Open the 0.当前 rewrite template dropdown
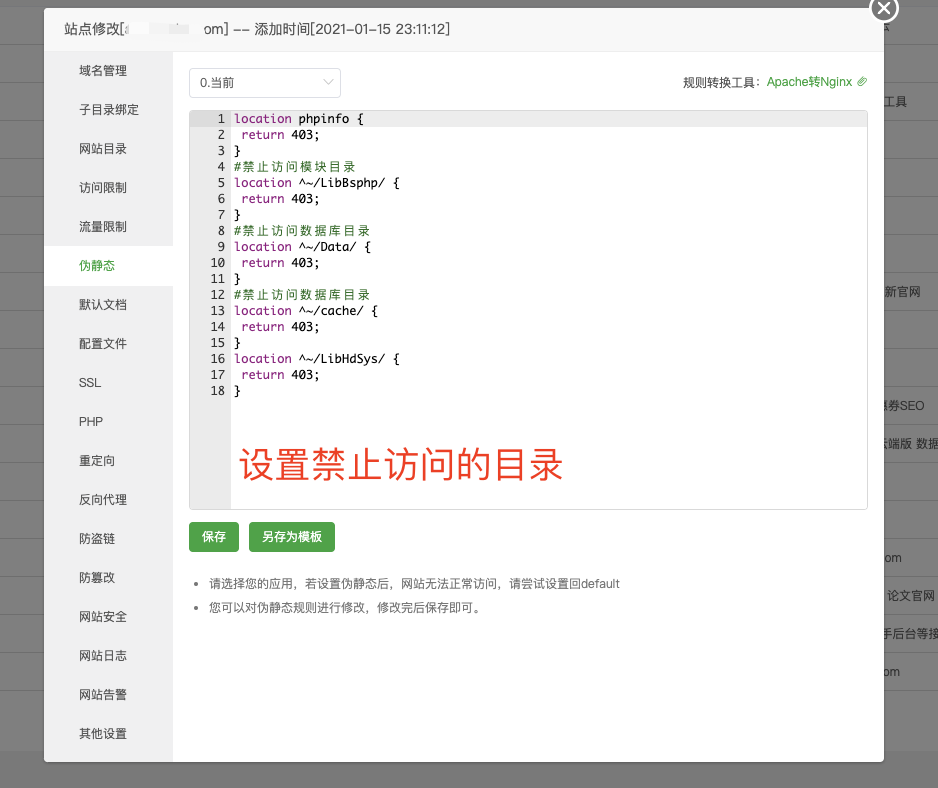 coord(265,83)
